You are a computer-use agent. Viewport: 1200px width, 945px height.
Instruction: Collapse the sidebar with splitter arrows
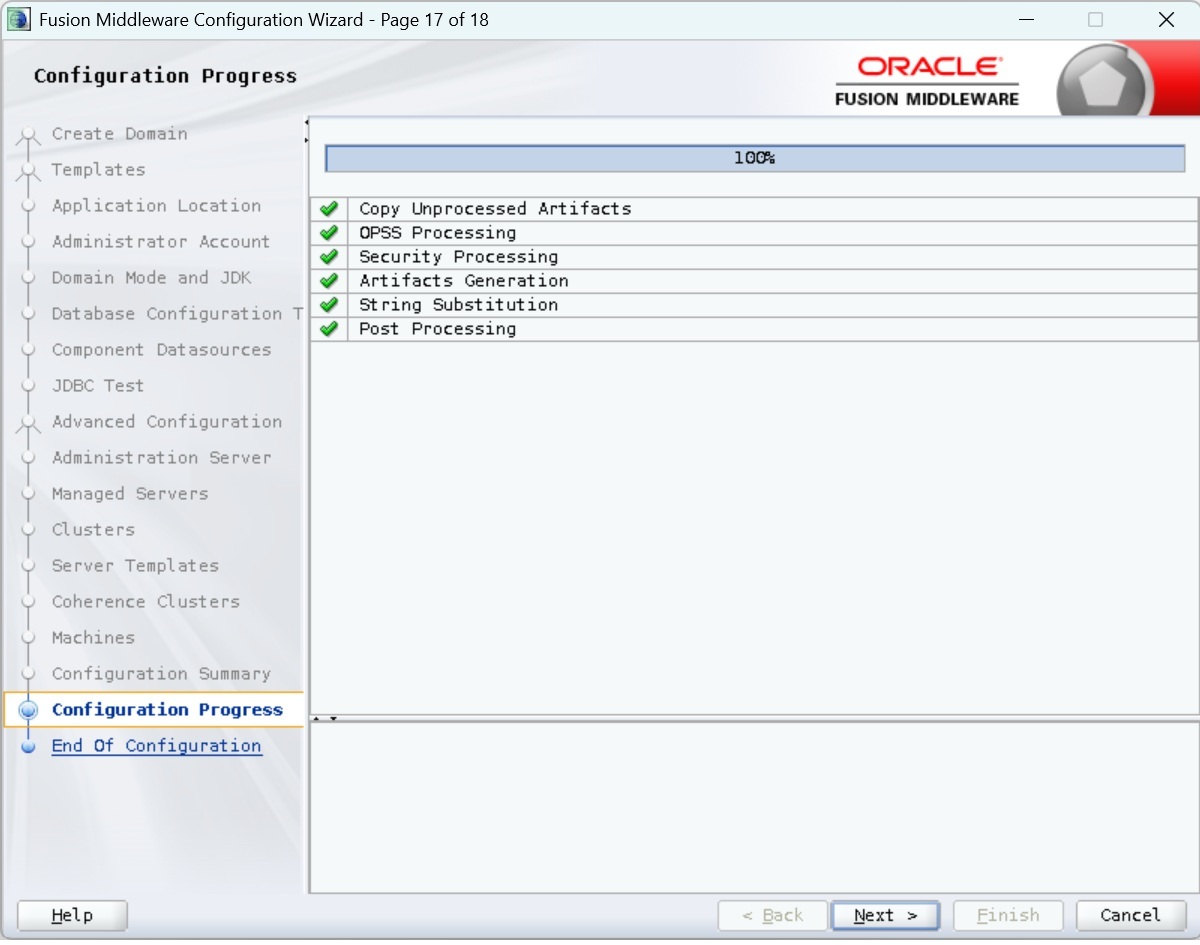[306, 131]
